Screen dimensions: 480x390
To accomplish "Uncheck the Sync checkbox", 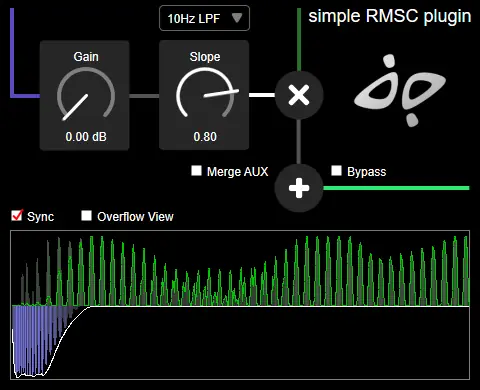I will coord(17,216).
